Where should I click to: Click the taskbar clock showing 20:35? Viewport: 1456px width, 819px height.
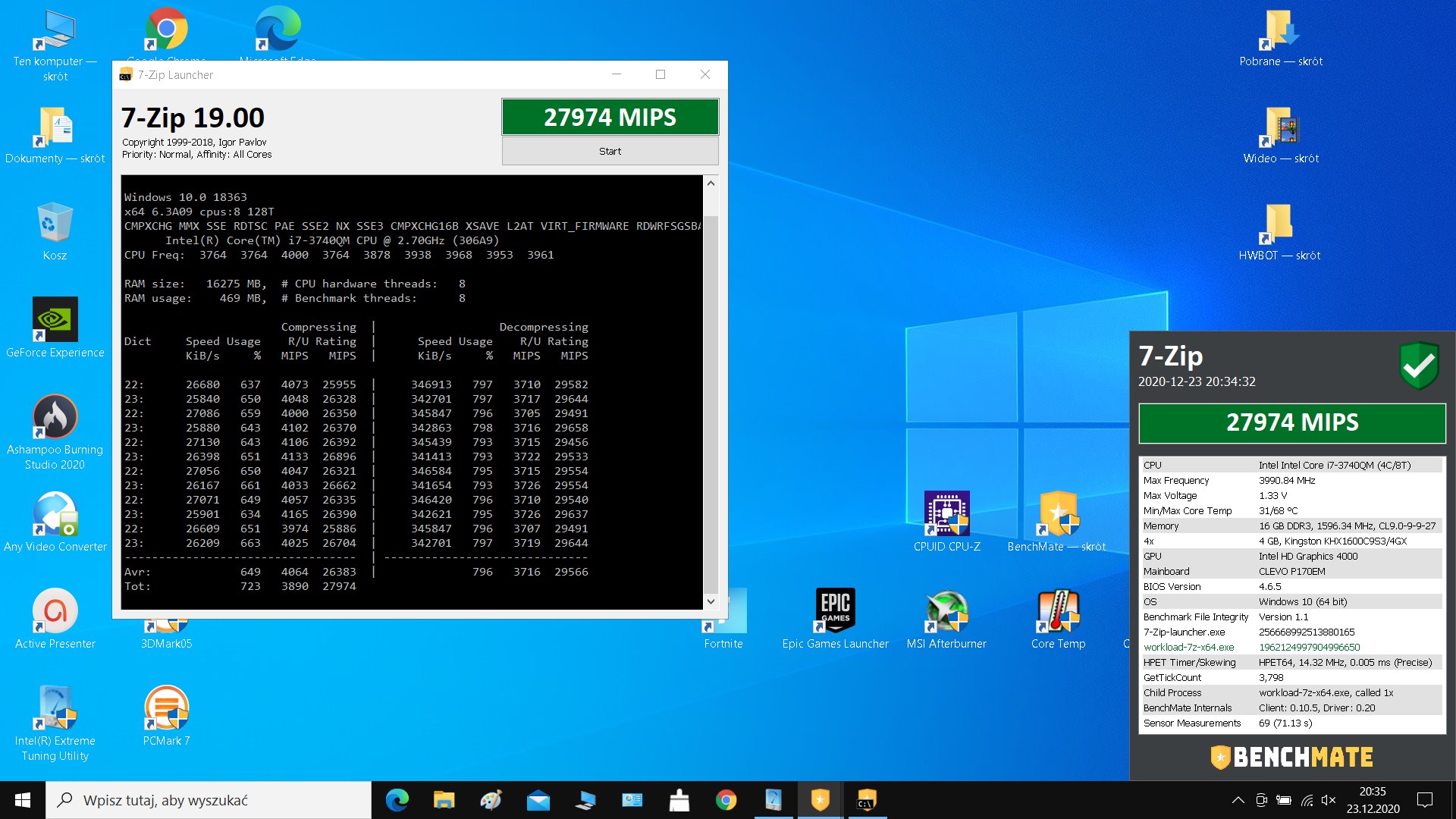tap(1373, 800)
